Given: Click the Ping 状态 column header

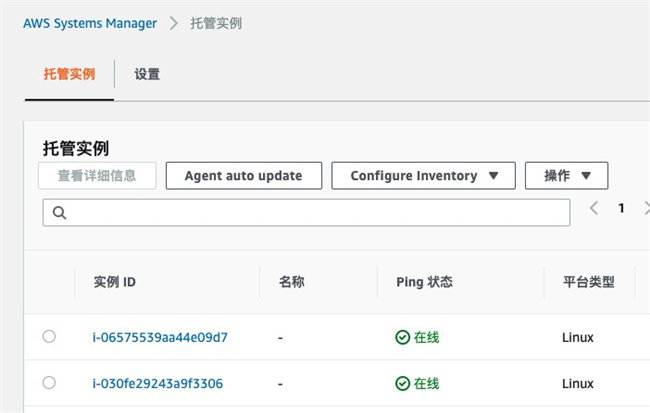Looking at the screenshot, I should click(424, 282).
